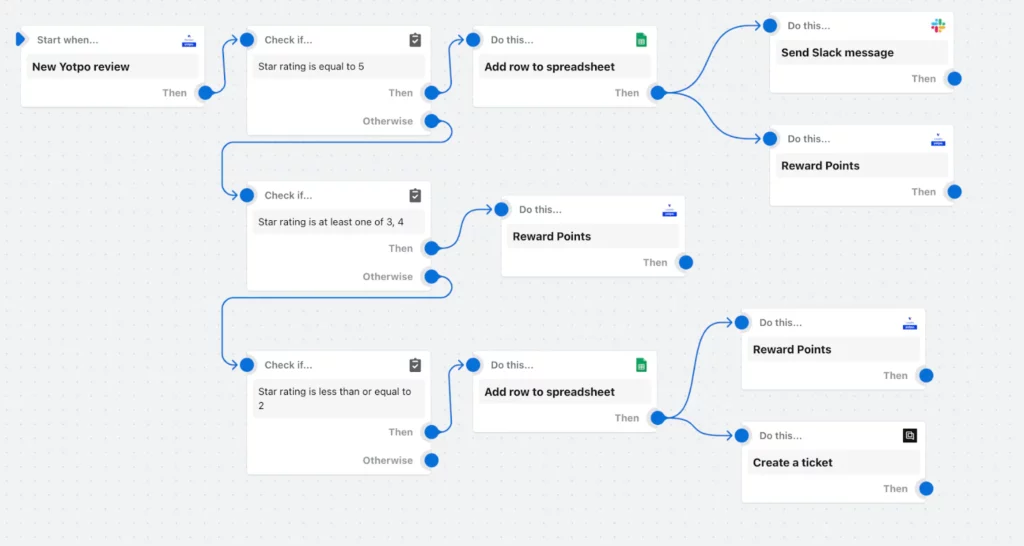Click the Then output dot on New Yotpo review

click(x=205, y=93)
